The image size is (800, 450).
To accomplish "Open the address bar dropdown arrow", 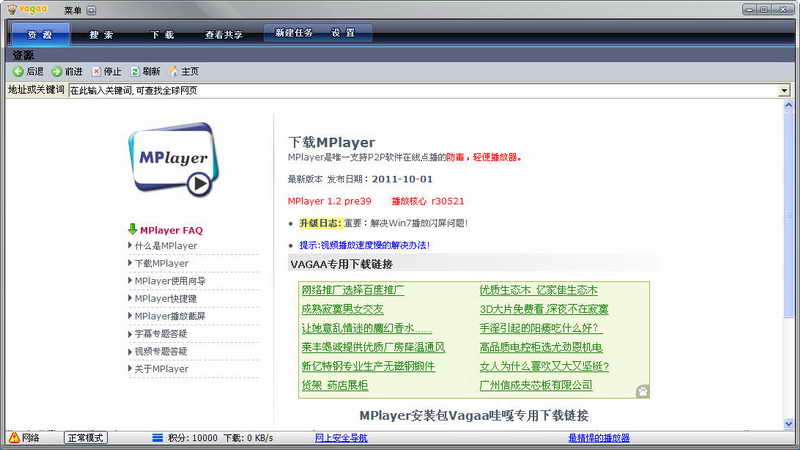I will [785, 91].
